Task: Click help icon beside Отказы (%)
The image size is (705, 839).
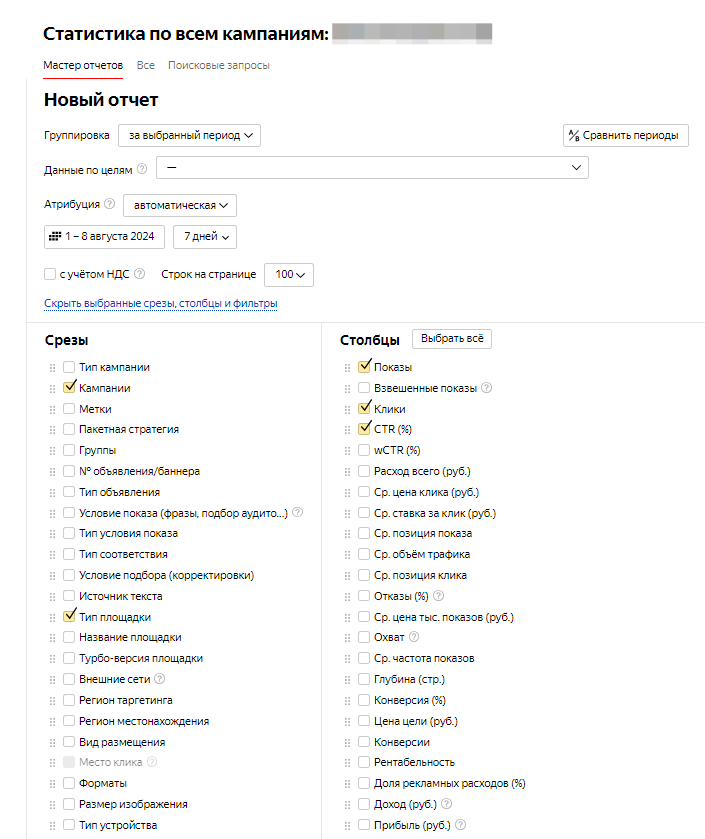Action: 438,596
